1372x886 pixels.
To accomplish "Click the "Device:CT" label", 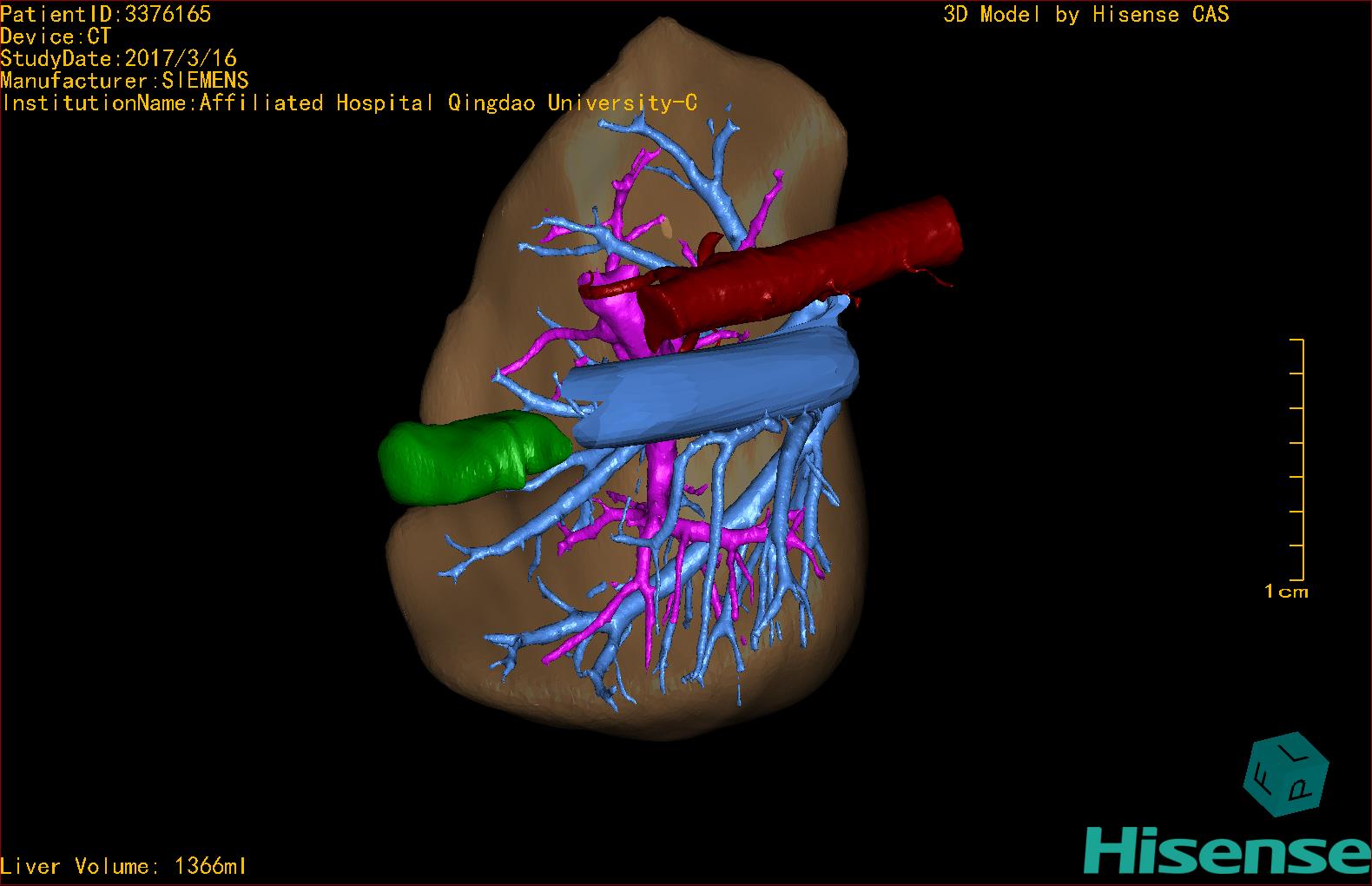I will tap(56, 36).
